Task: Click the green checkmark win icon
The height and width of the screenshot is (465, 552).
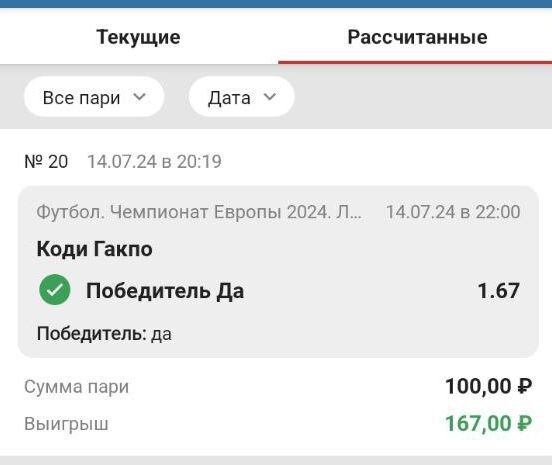Action: point(55,289)
